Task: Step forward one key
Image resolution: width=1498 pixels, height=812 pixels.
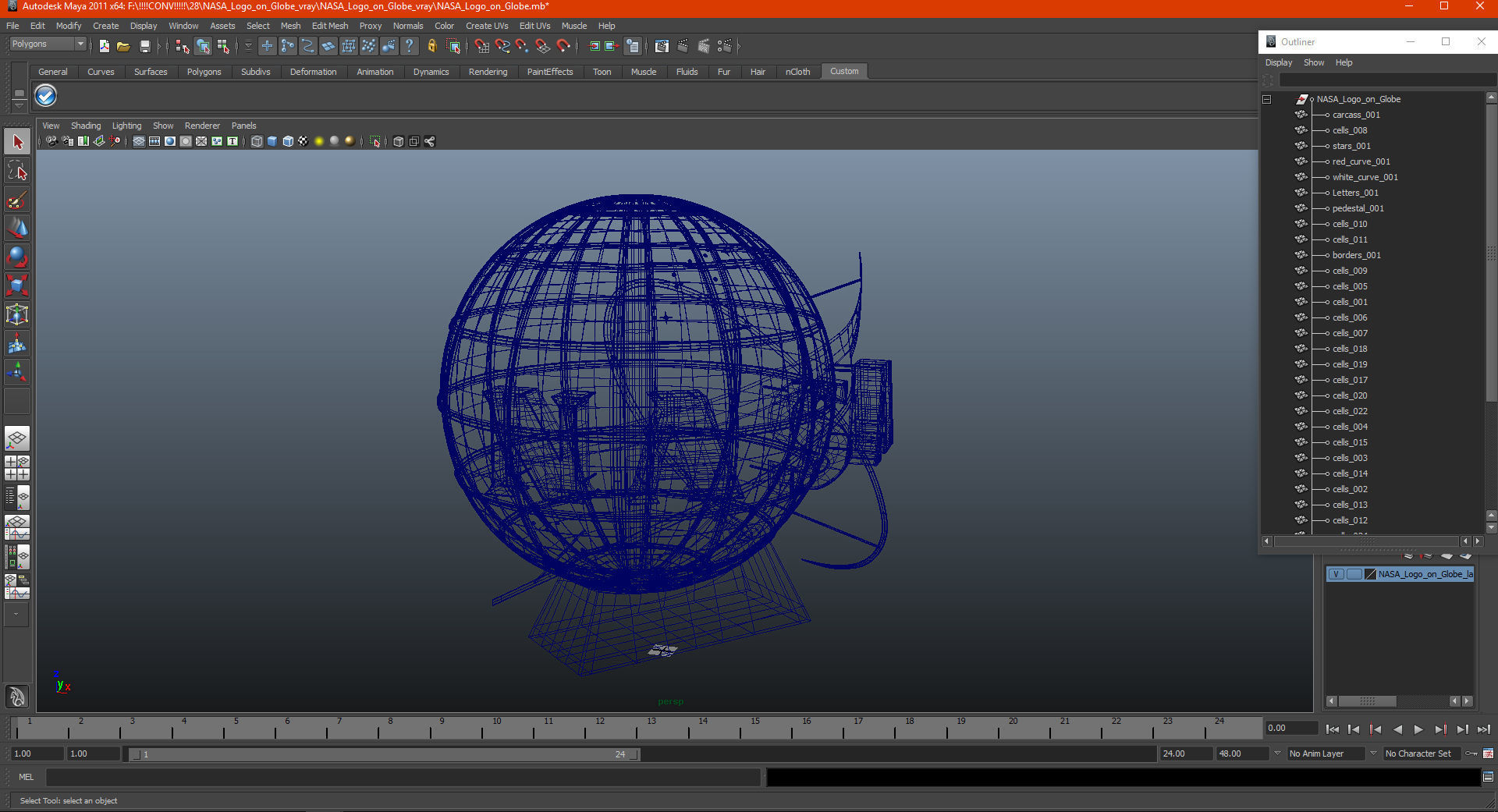Action: [x=1440, y=729]
